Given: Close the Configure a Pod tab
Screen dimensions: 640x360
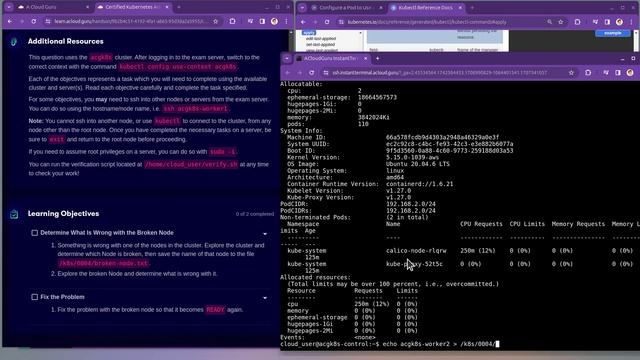Looking at the screenshot, I should point(380,7).
